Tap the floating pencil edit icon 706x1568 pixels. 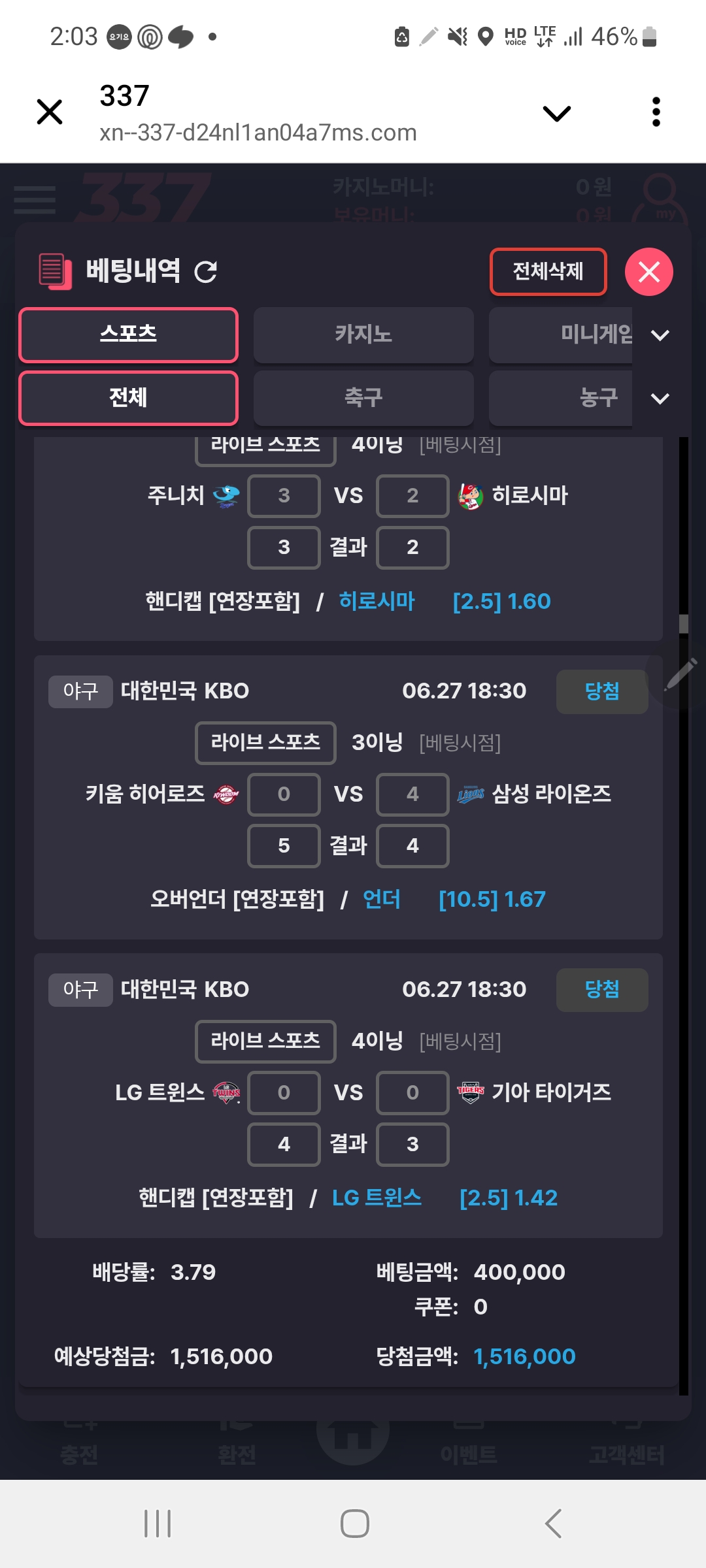(680, 675)
